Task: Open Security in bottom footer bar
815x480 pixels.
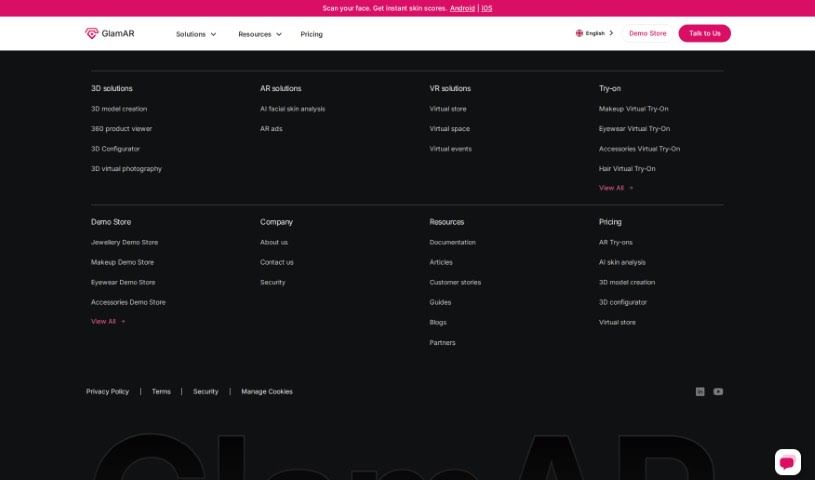Action: [206, 392]
